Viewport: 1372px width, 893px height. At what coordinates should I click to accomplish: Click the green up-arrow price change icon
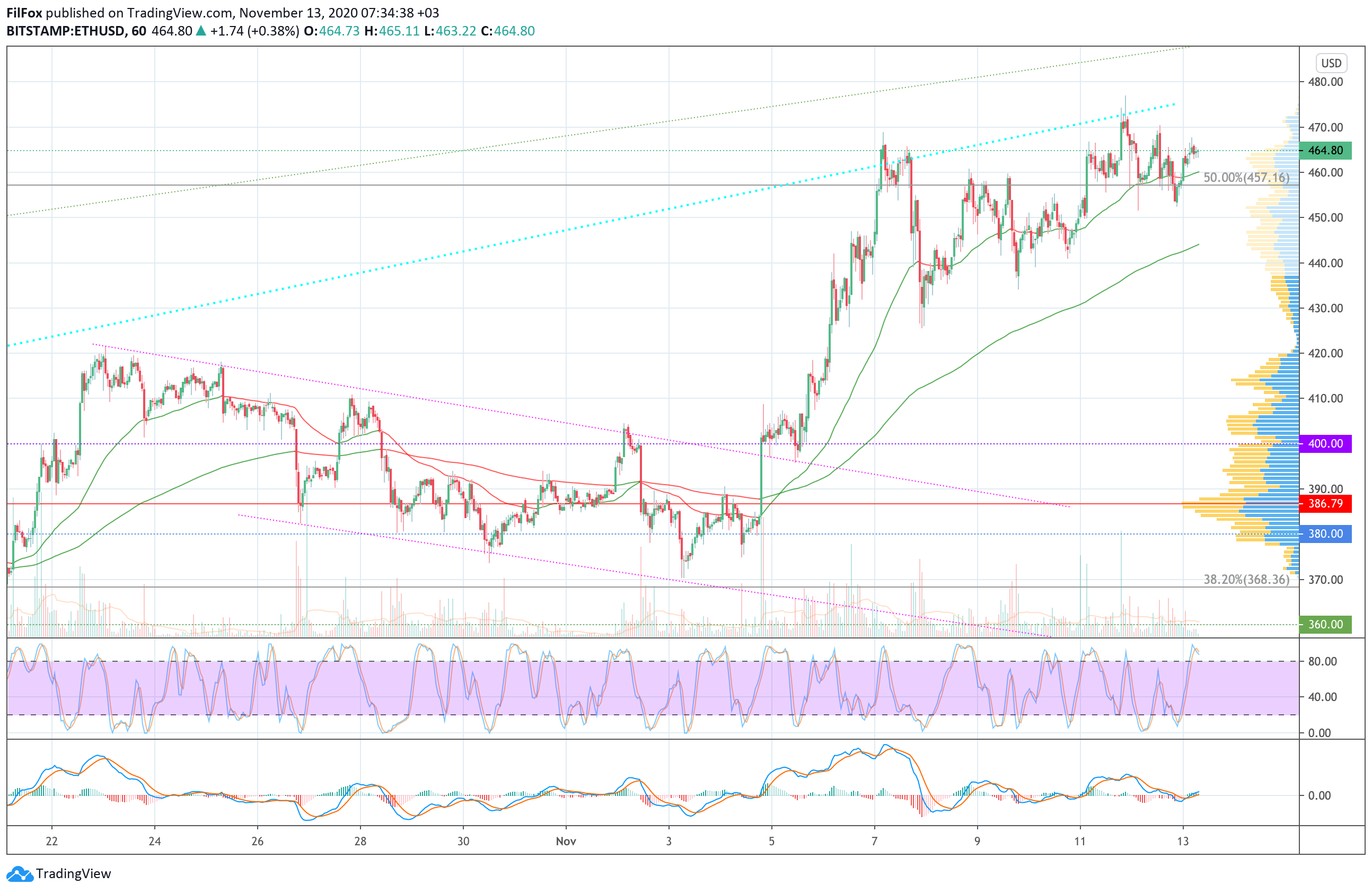pyautogui.click(x=200, y=31)
